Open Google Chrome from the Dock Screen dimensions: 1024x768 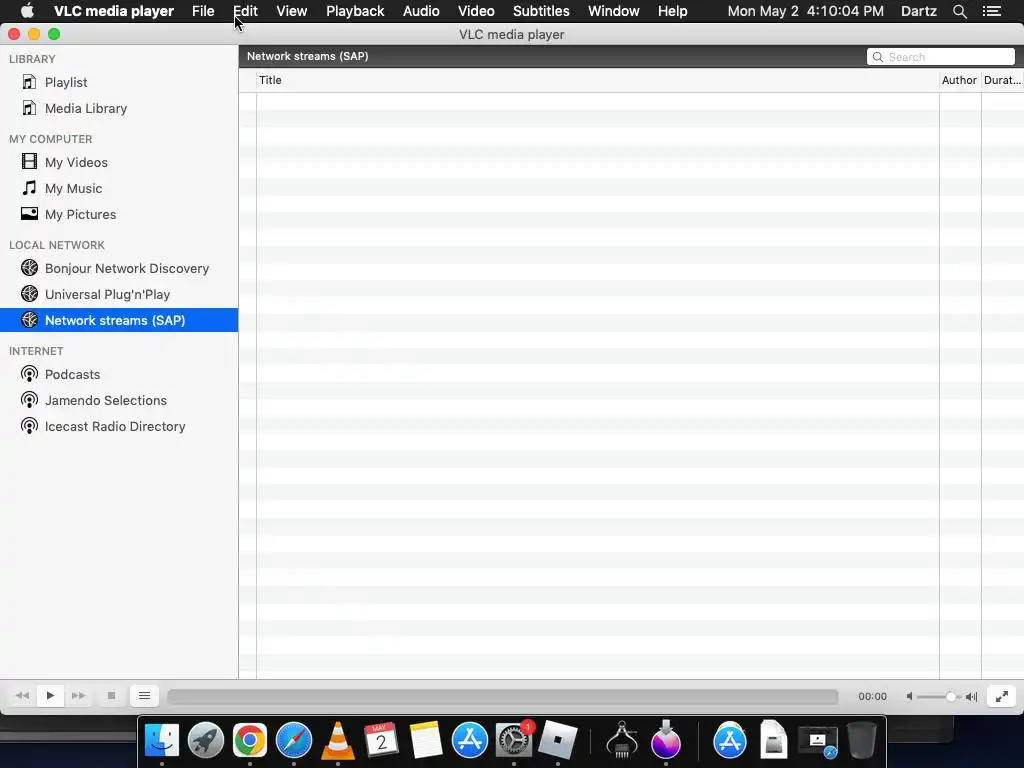[x=249, y=741]
